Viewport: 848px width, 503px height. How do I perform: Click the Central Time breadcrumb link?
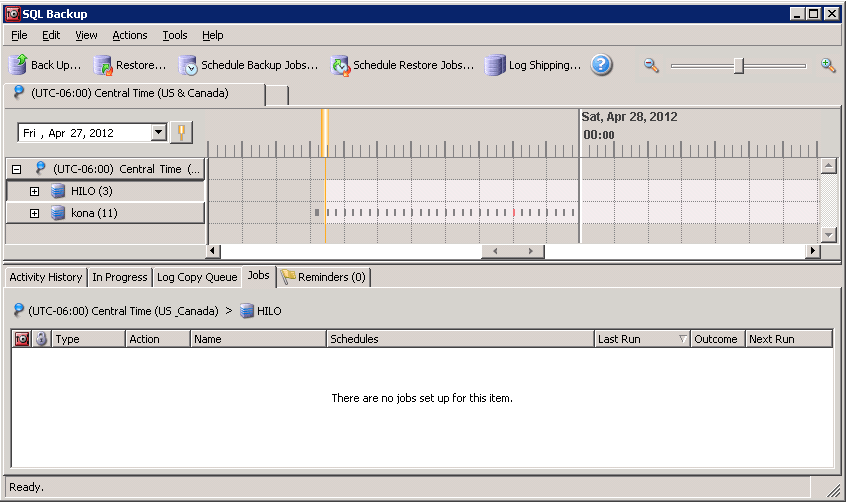point(123,311)
